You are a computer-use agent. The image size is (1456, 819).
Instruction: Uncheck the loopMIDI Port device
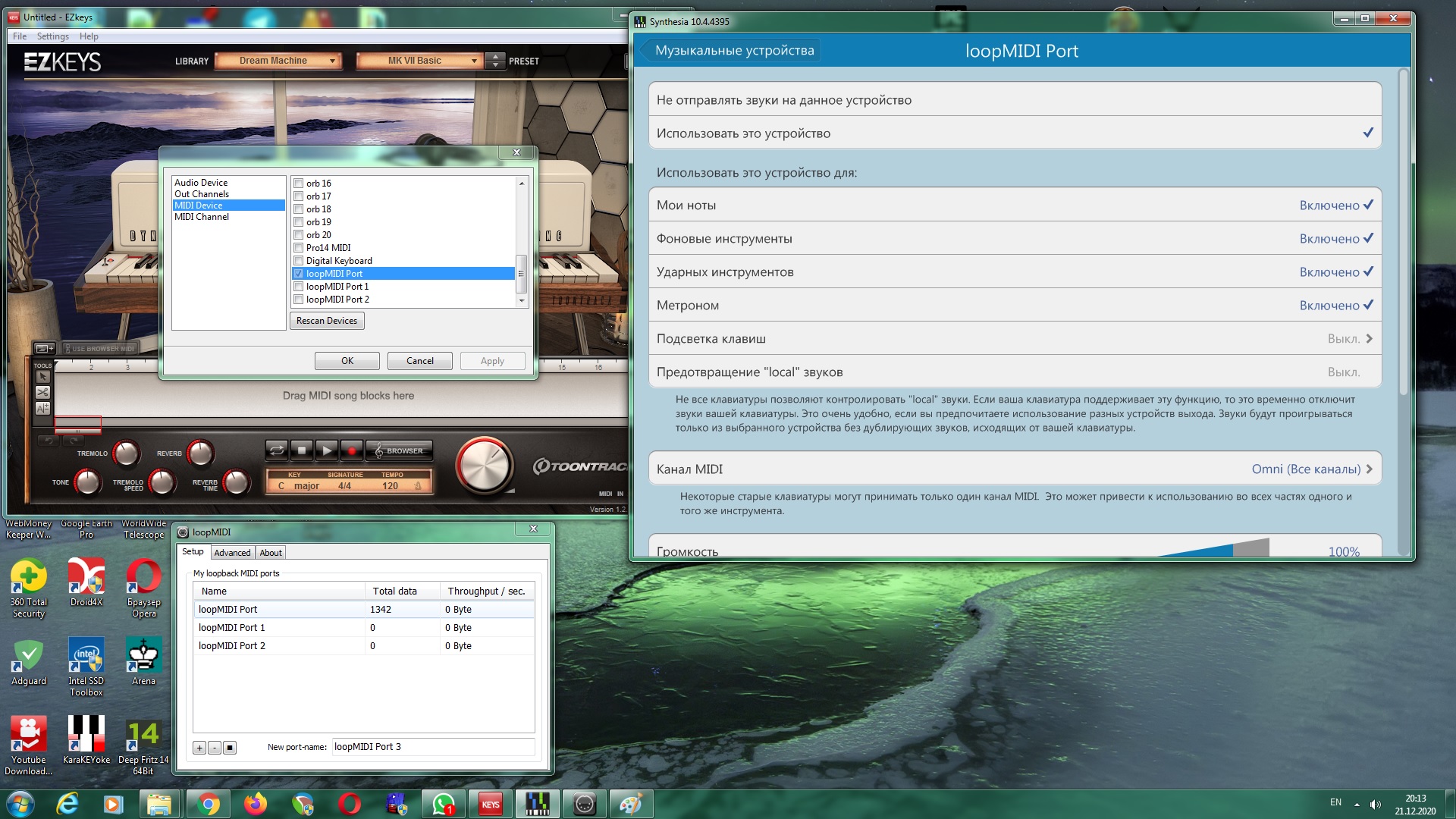point(299,274)
